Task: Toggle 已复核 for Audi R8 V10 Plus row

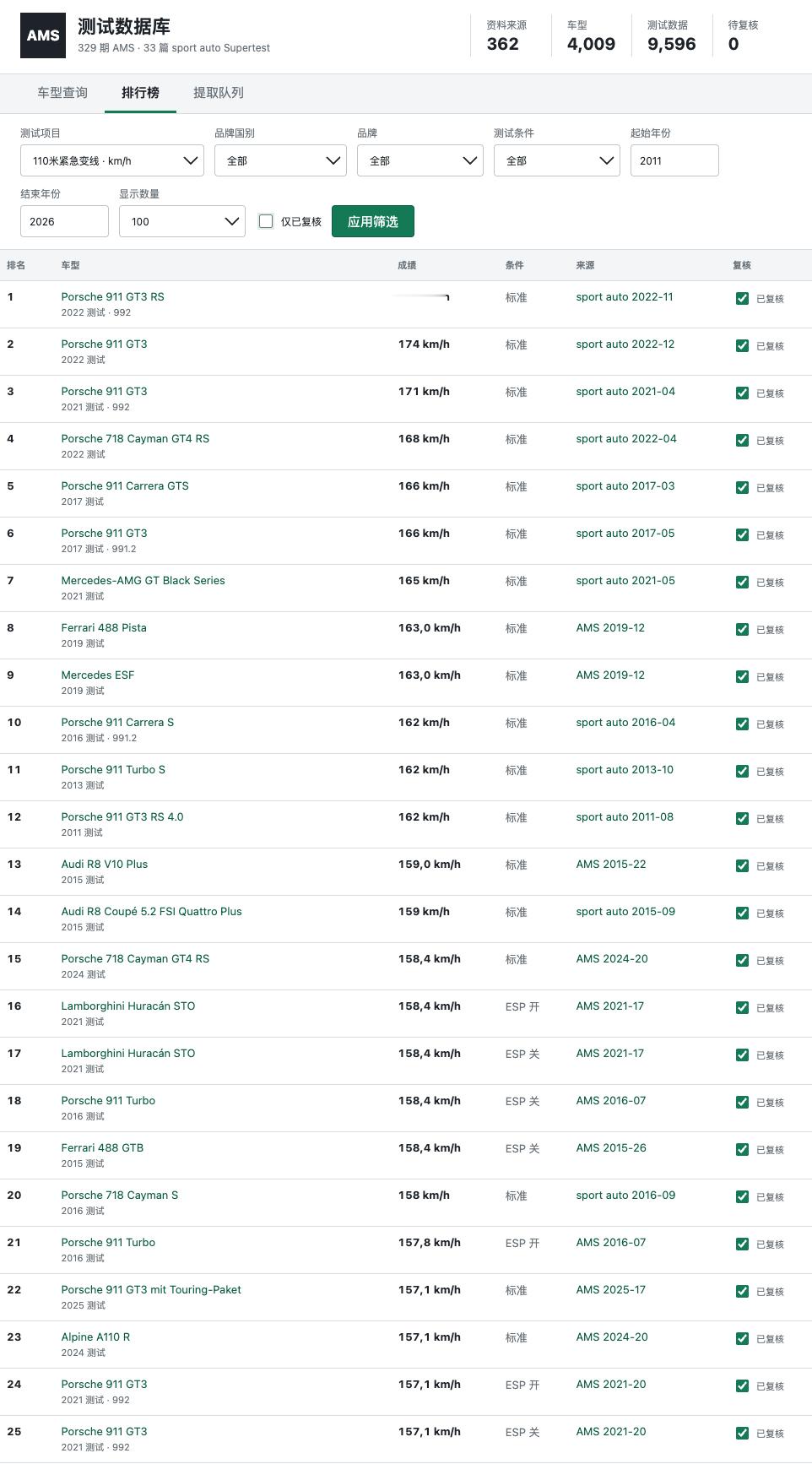Action: pyautogui.click(x=742, y=865)
